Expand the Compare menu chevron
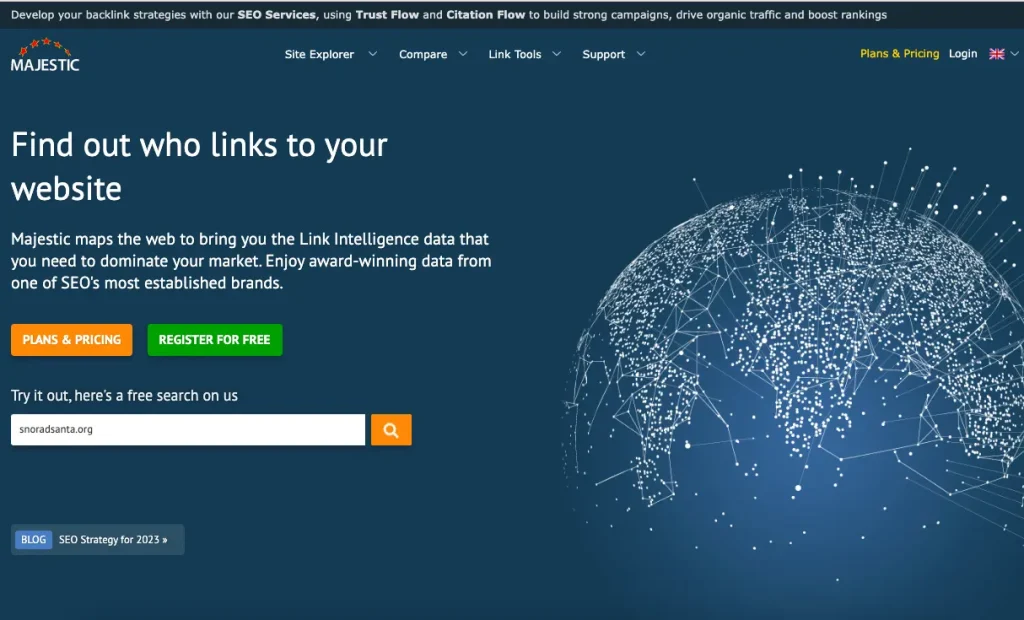 tap(462, 54)
